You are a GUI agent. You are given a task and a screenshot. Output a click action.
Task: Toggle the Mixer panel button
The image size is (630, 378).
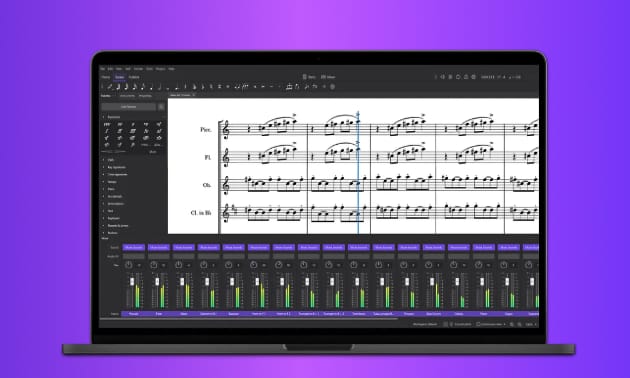click(328, 77)
